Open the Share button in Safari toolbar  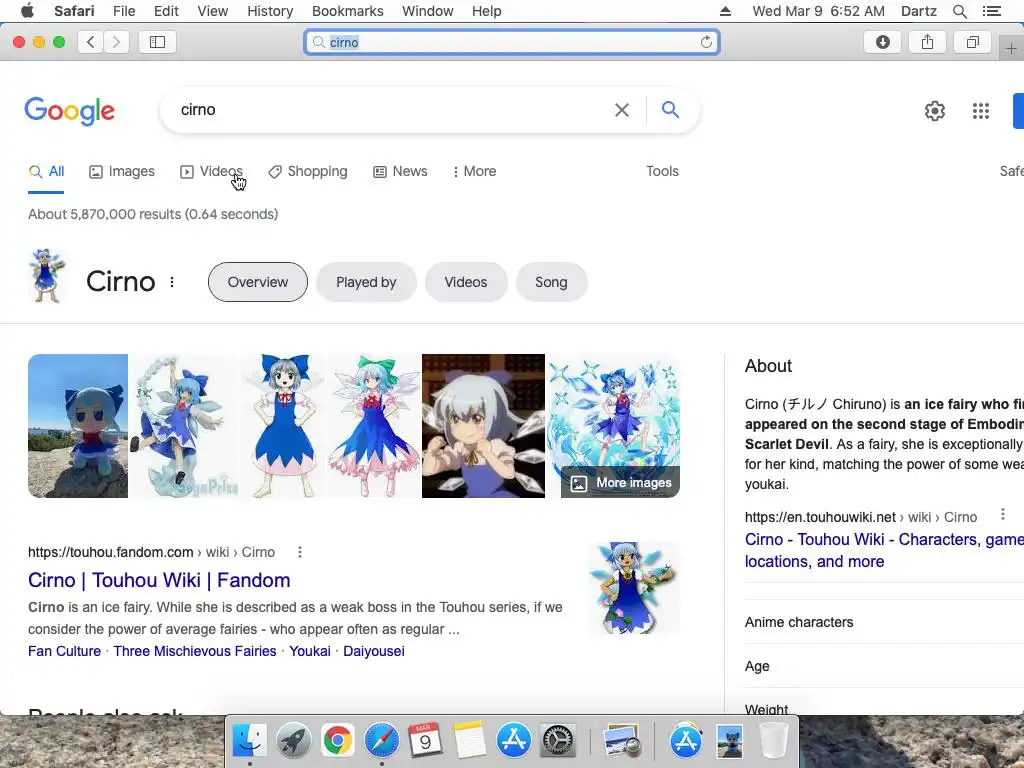(927, 42)
